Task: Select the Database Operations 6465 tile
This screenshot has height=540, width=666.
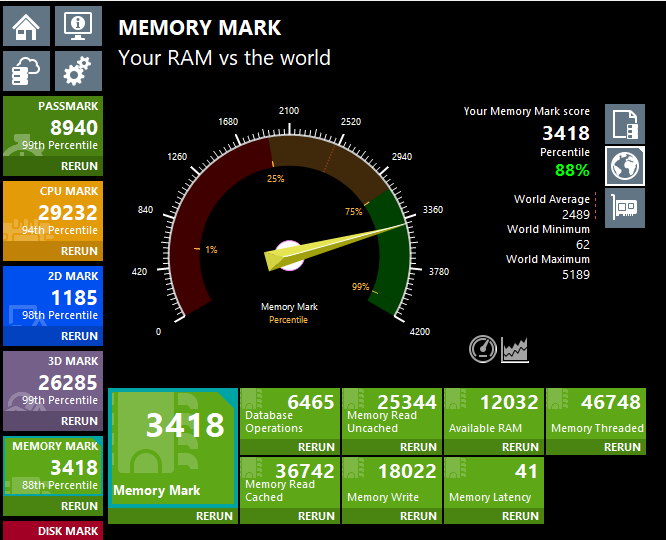Action: click(290, 414)
